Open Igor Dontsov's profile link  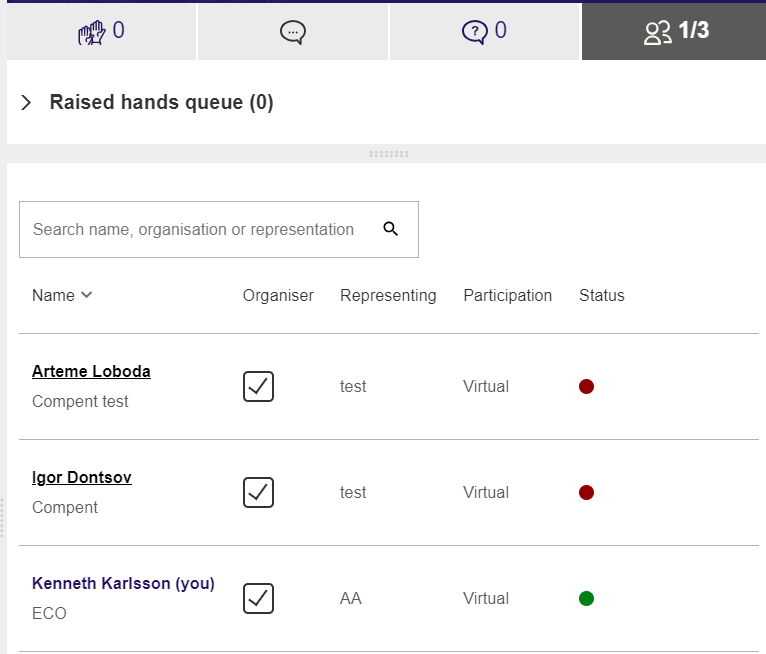coord(82,477)
